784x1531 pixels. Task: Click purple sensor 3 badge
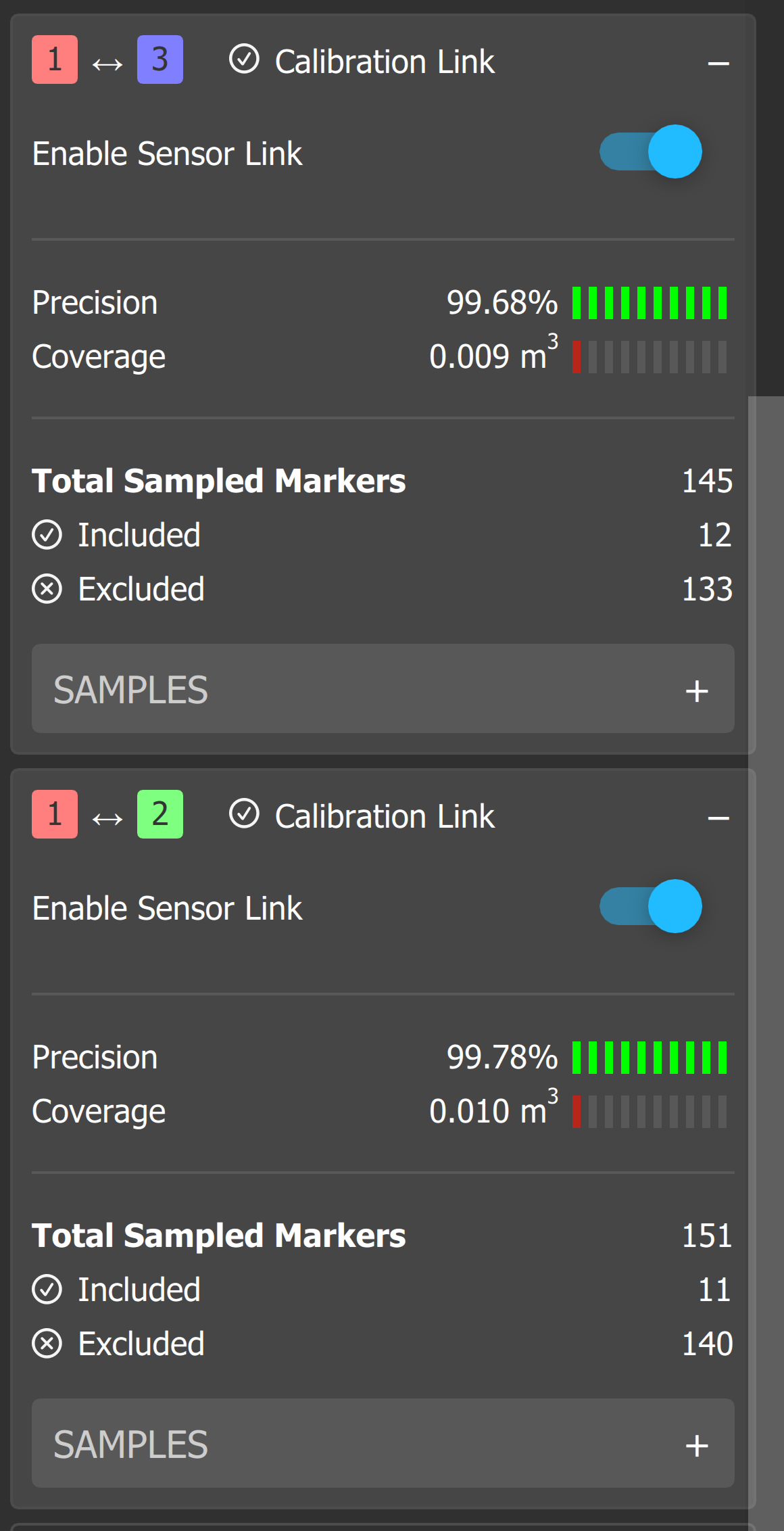click(x=160, y=60)
